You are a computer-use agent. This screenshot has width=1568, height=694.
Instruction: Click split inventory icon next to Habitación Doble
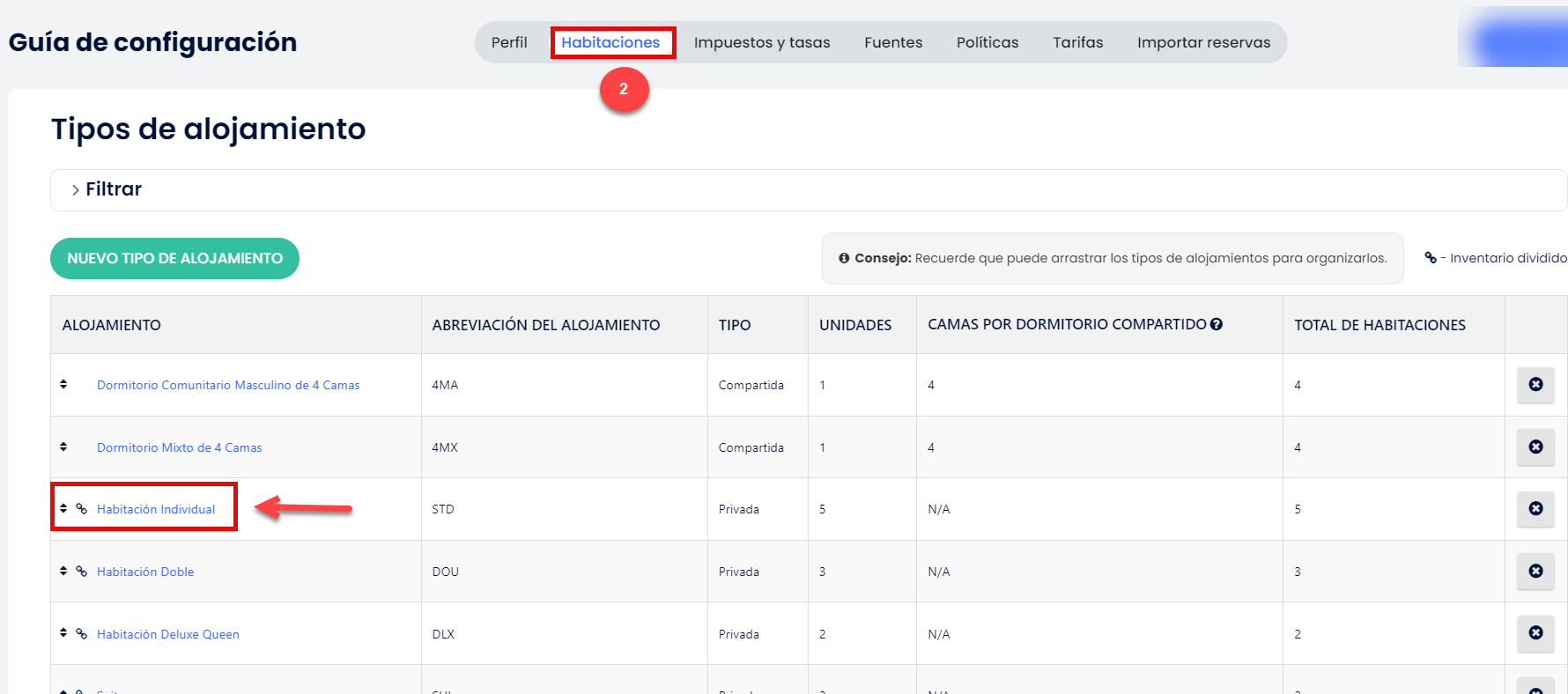pyautogui.click(x=82, y=572)
